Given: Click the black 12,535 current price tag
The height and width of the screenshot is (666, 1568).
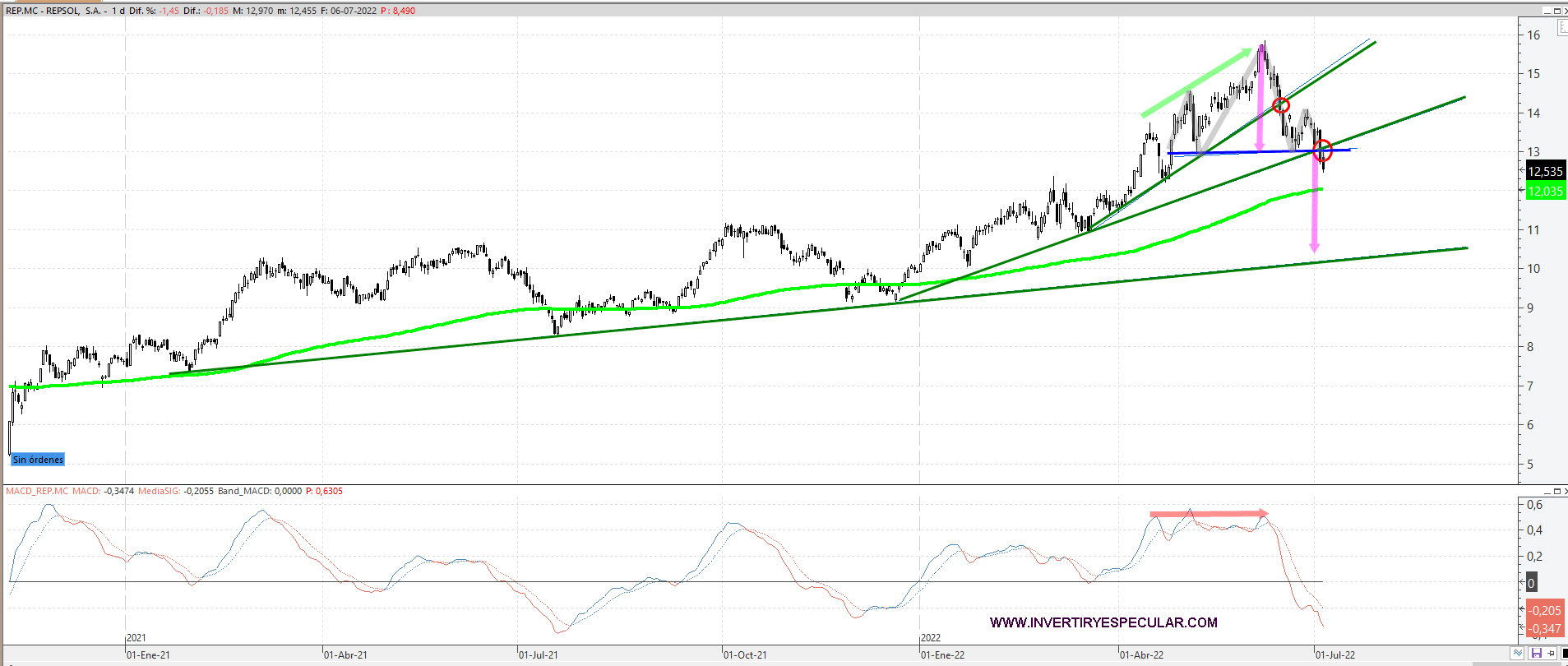Looking at the screenshot, I should click(1545, 171).
